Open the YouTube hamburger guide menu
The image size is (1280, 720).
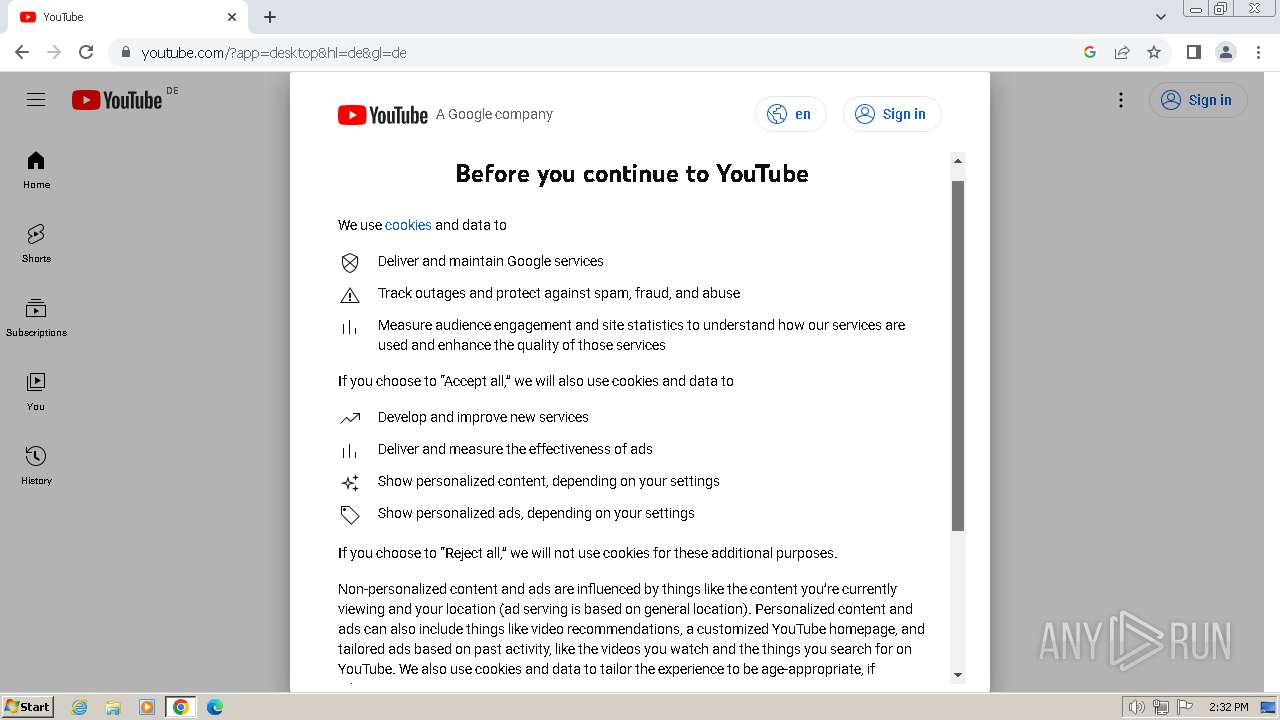point(36,100)
